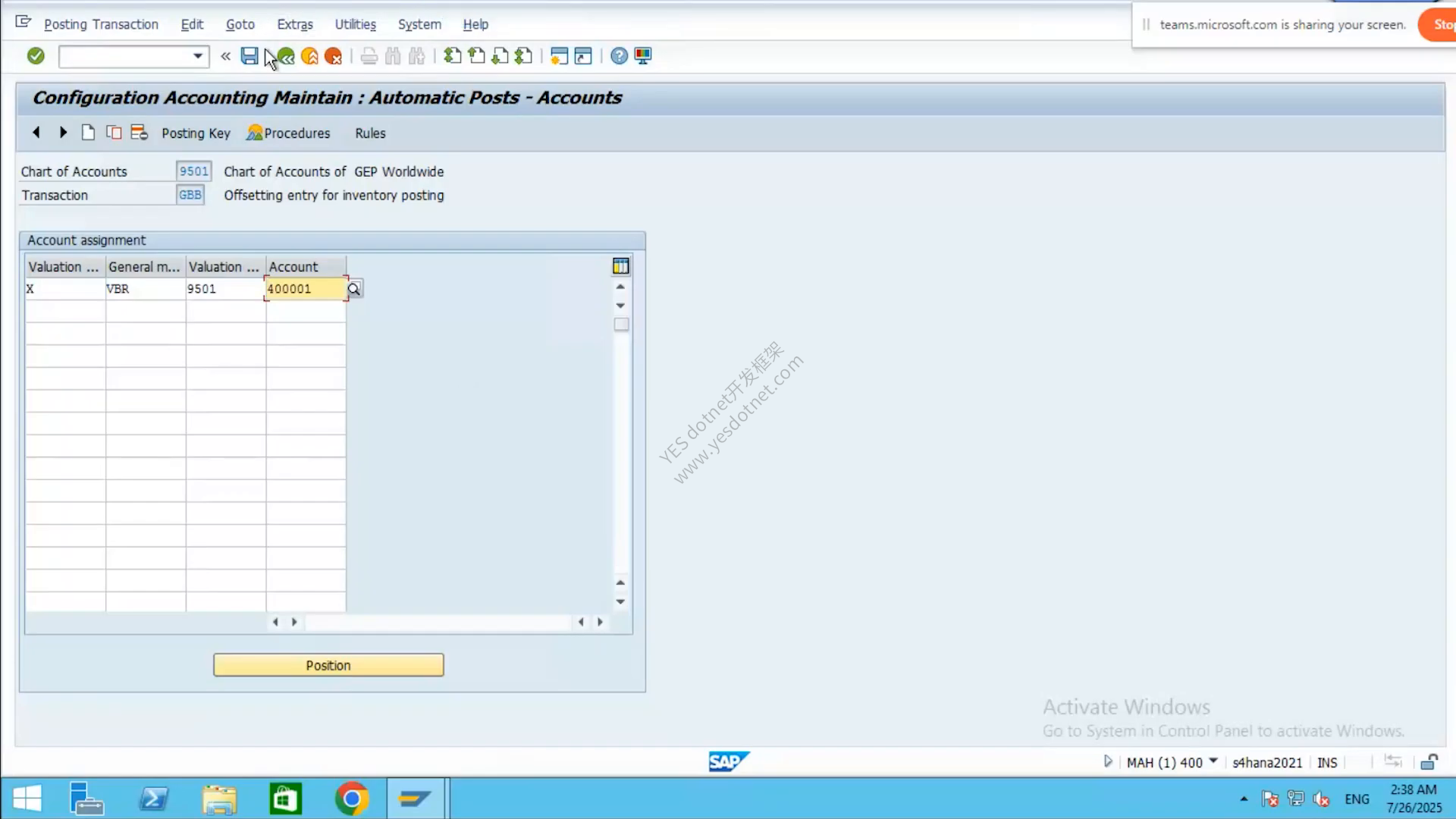
Task: Click the Account field containing 400001
Action: pyautogui.click(x=306, y=289)
